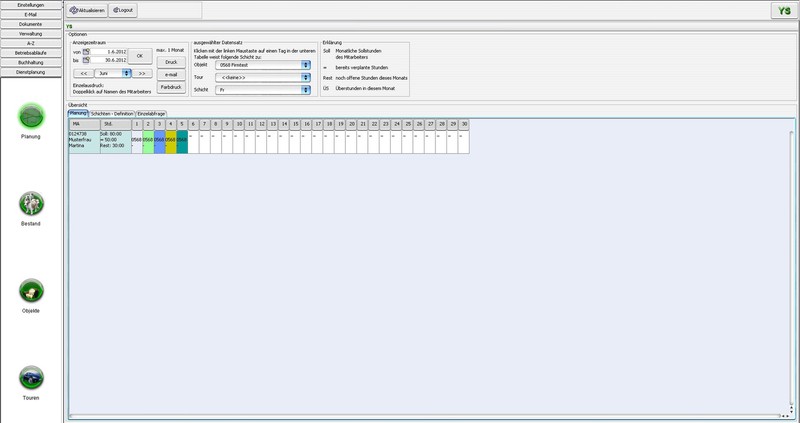Image resolution: width=800 pixels, height=423 pixels.
Task: Click the empty day 18 cell of Musterfrau
Action: tap(329, 142)
